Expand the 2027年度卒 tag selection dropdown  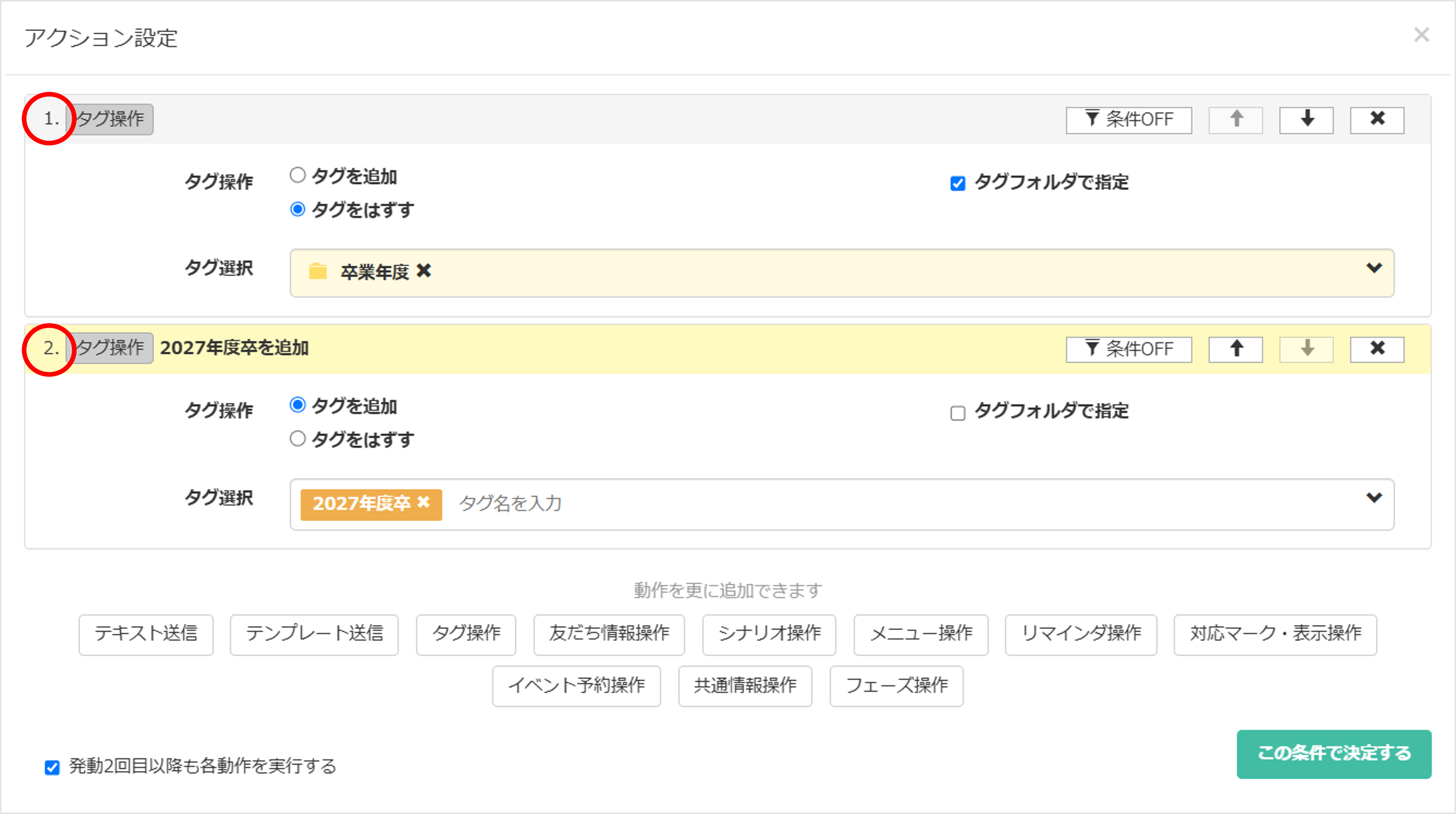click(x=1374, y=498)
